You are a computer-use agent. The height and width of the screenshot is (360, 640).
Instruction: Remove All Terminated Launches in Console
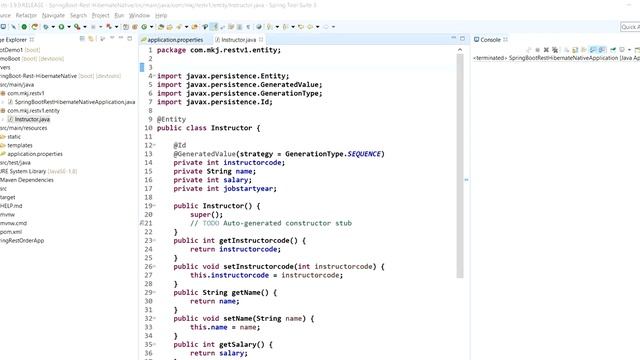(x=555, y=50)
